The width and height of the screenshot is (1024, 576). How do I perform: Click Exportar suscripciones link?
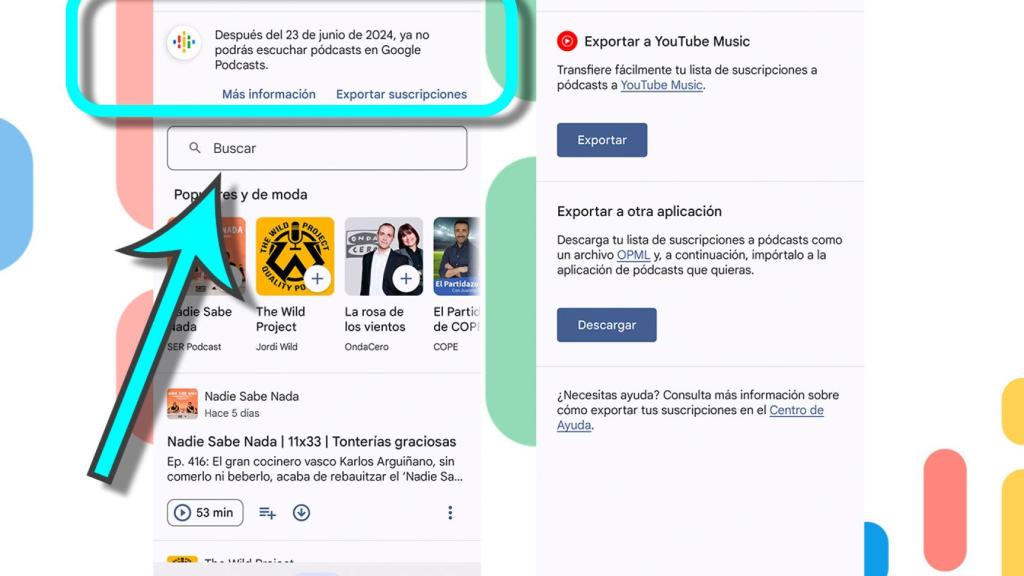[x=401, y=94]
